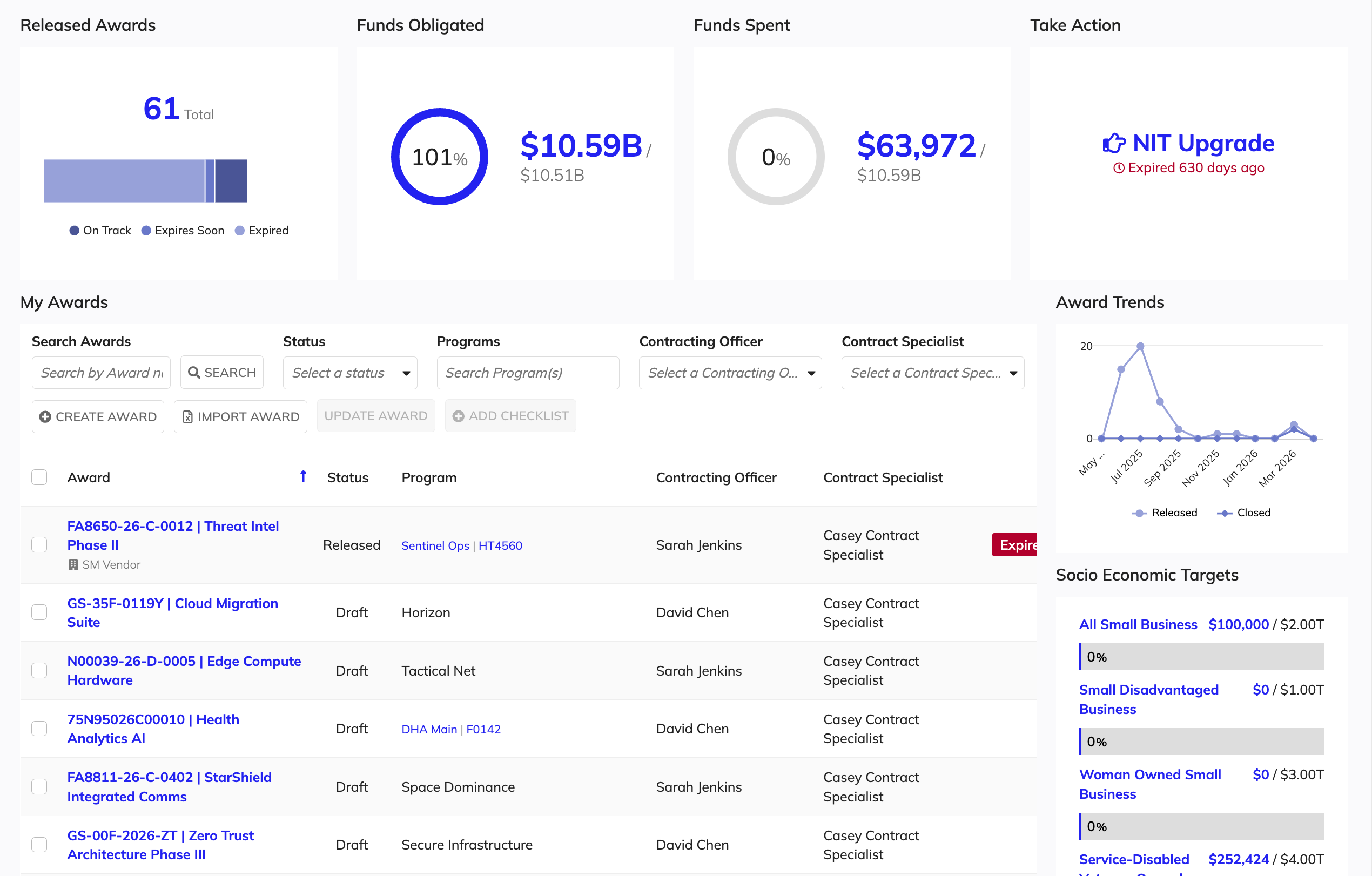Image resolution: width=1372 pixels, height=876 pixels.
Task: Open award 75N95026C00010 Health Analytics AI
Action: (x=153, y=729)
